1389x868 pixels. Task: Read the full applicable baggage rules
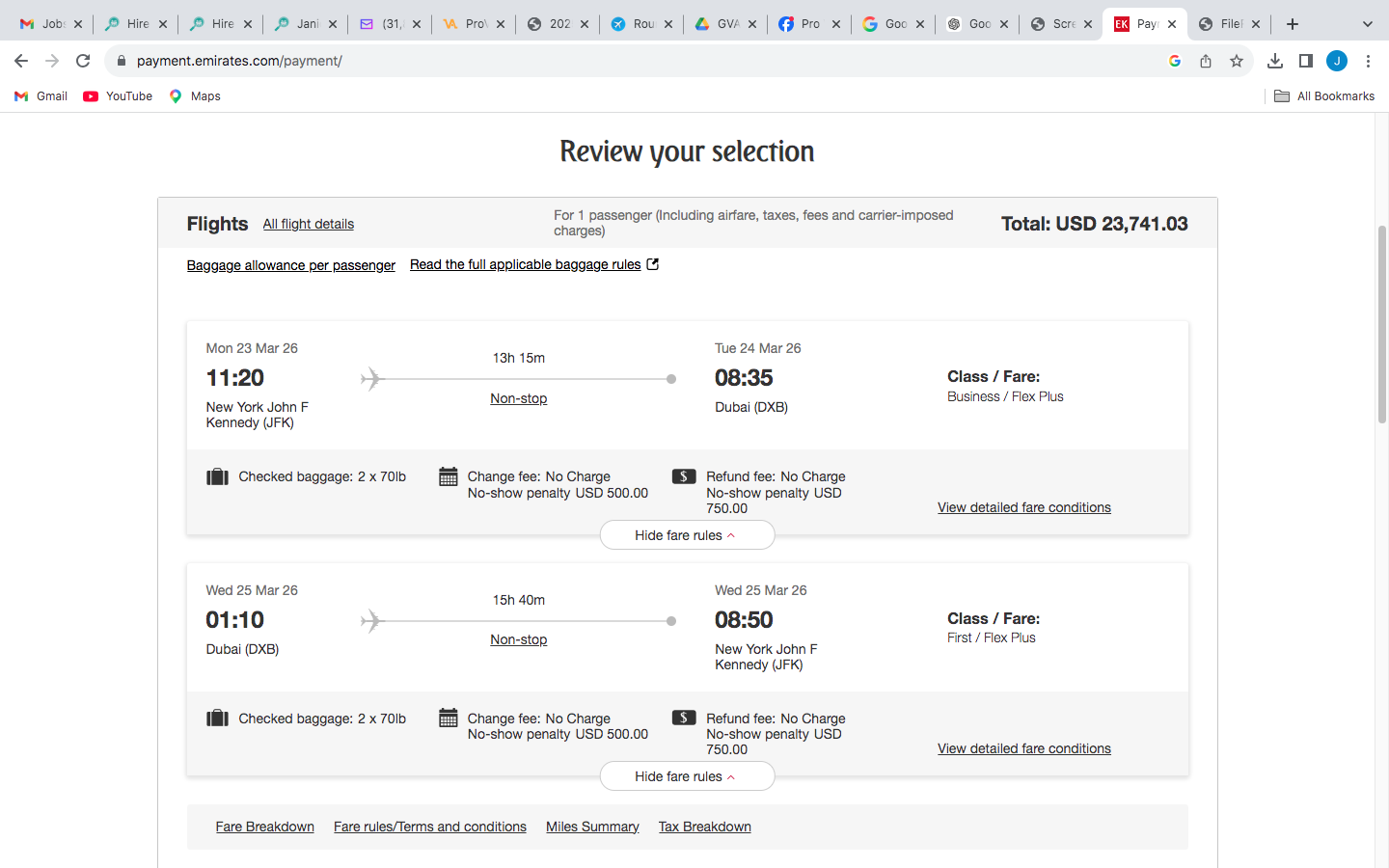pyautogui.click(x=534, y=264)
